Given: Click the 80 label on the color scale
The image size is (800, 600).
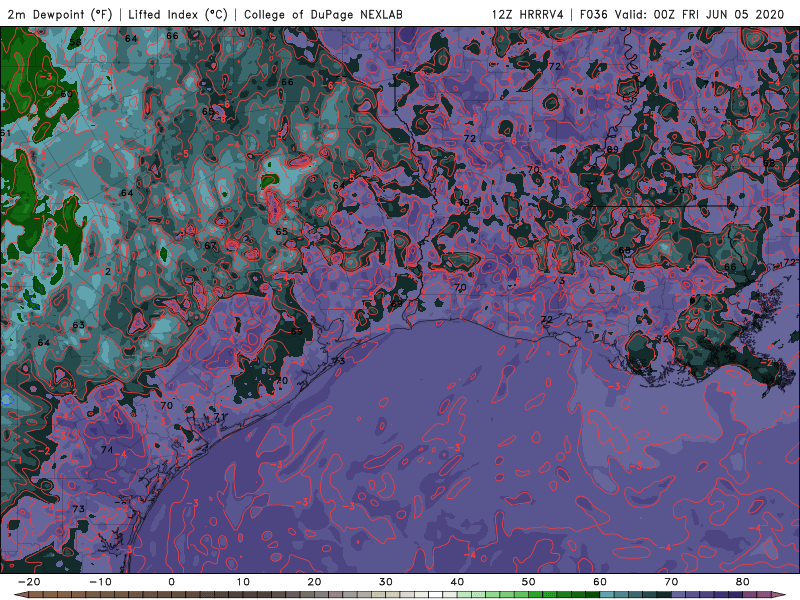Looking at the screenshot, I should click(x=743, y=582).
